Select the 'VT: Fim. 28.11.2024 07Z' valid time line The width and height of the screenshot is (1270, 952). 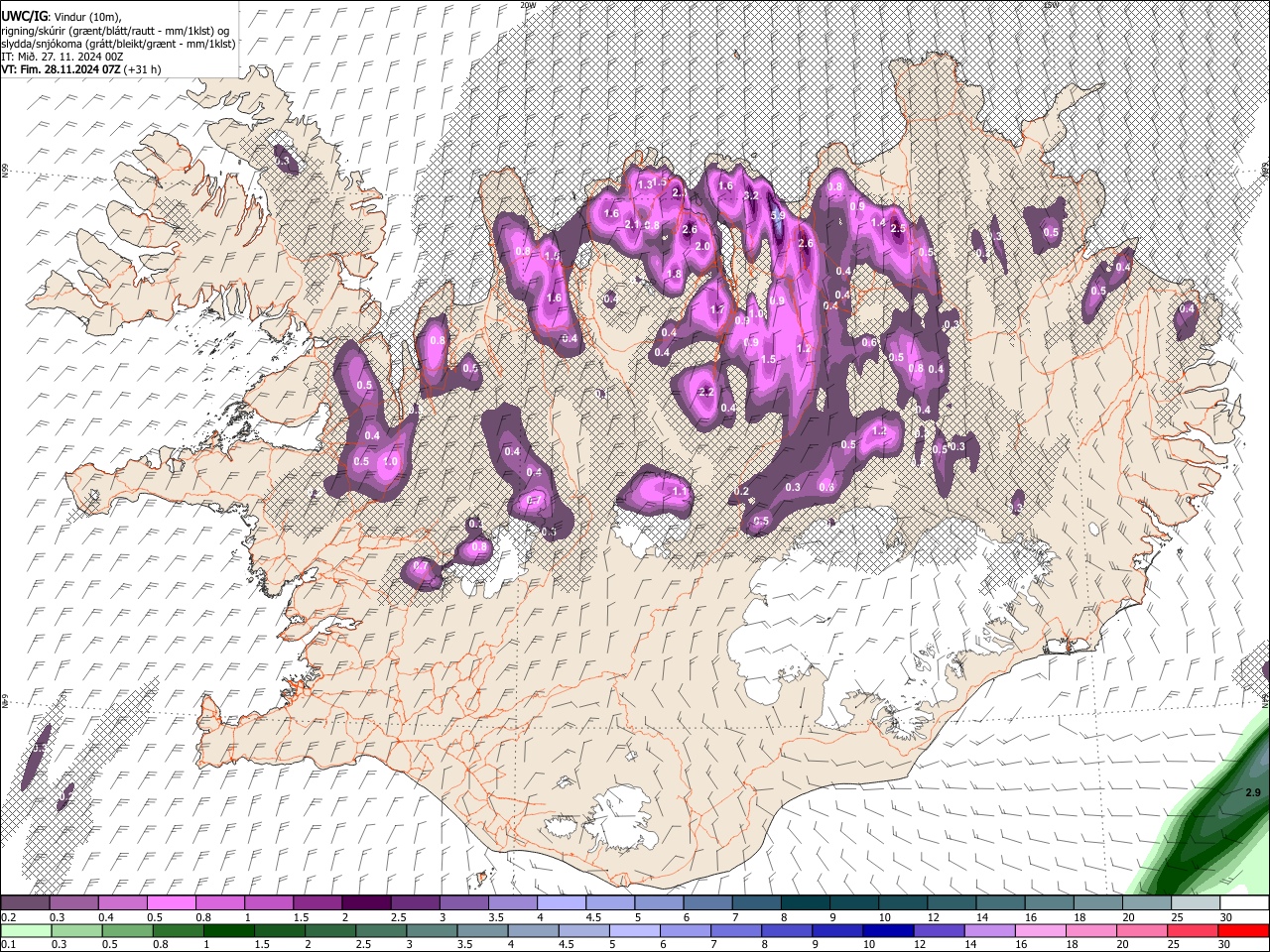click(81, 69)
